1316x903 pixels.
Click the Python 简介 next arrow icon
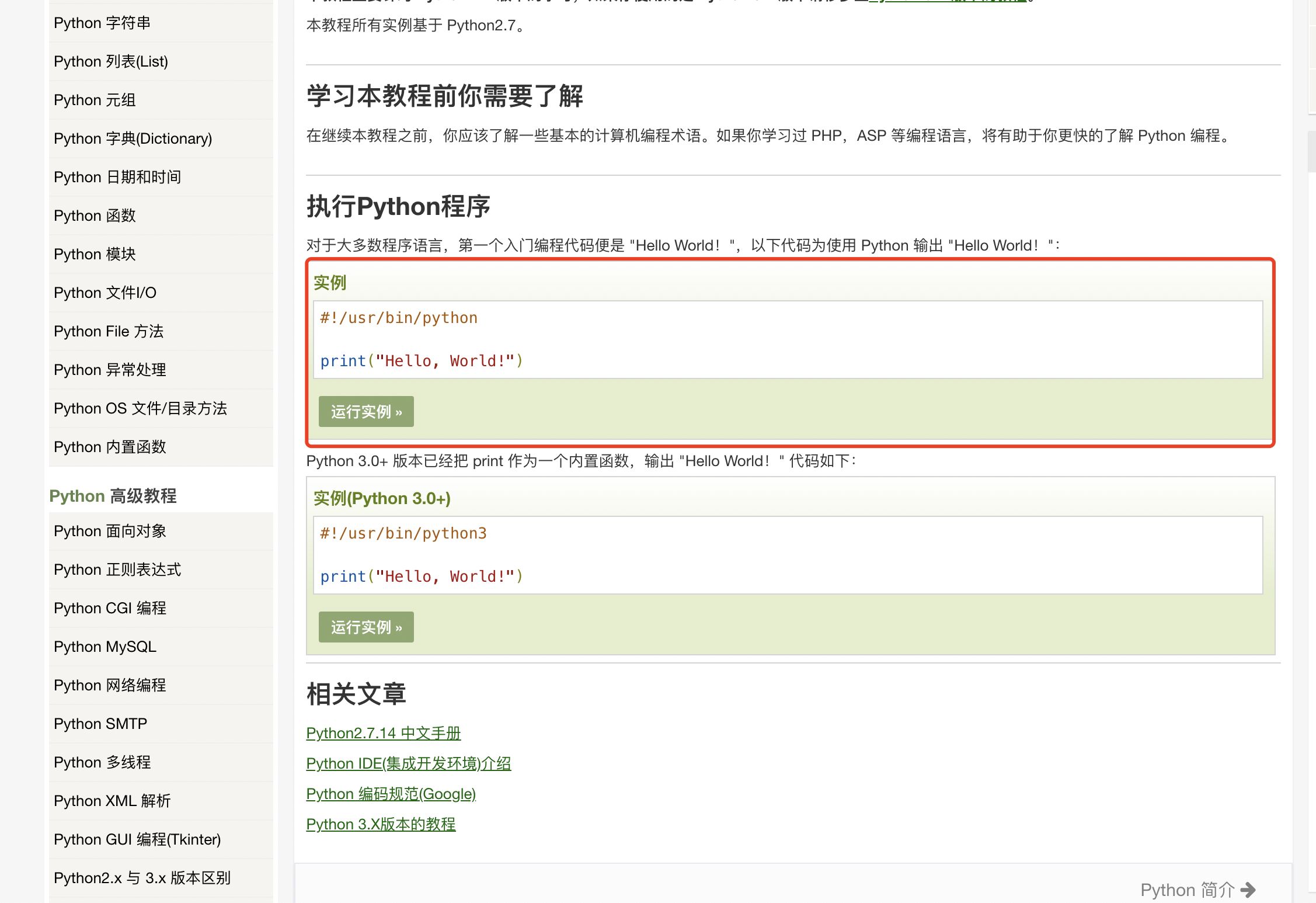pyautogui.click(x=1248, y=890)
